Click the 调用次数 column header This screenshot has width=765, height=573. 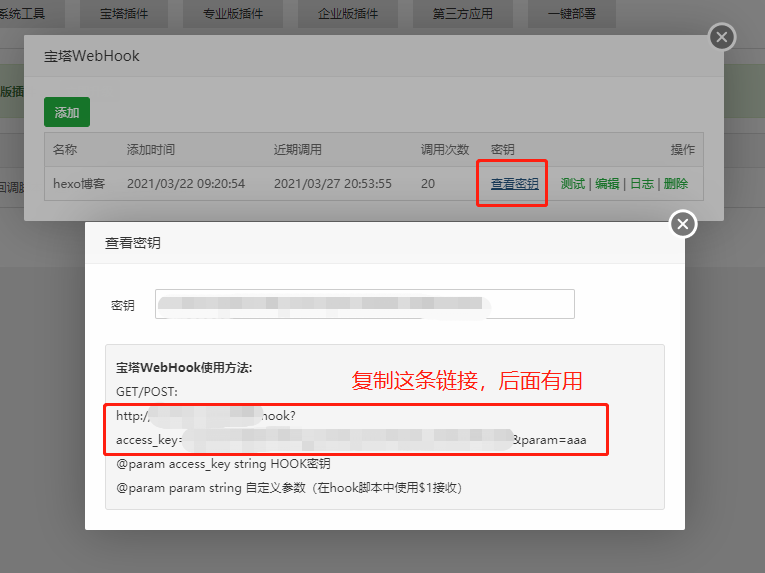pyautogui.click(x=445, y=149)
